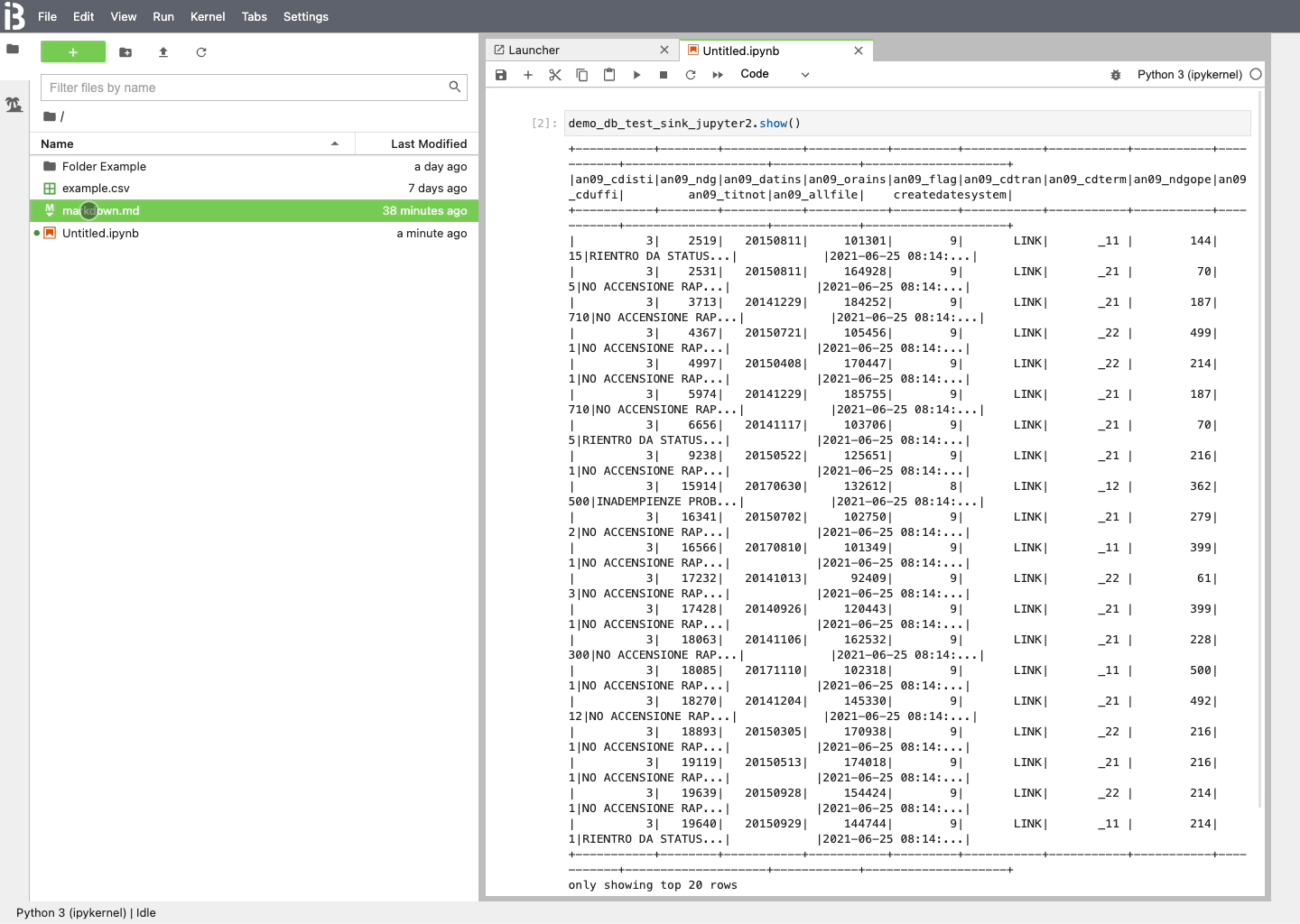Image resolution: width=1300 pixels, height=924 pixels.
Task: Toggle the file browser sidebar
Action: click(14, 51)
